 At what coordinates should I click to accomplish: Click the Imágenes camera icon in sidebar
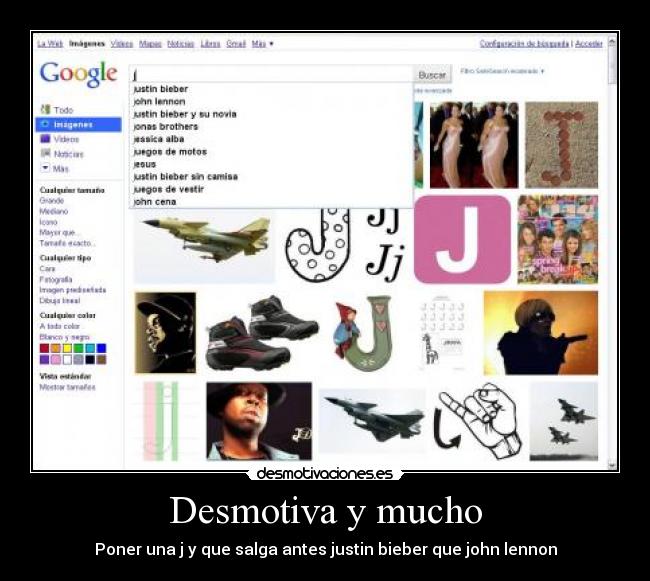(x=45, y=124)
